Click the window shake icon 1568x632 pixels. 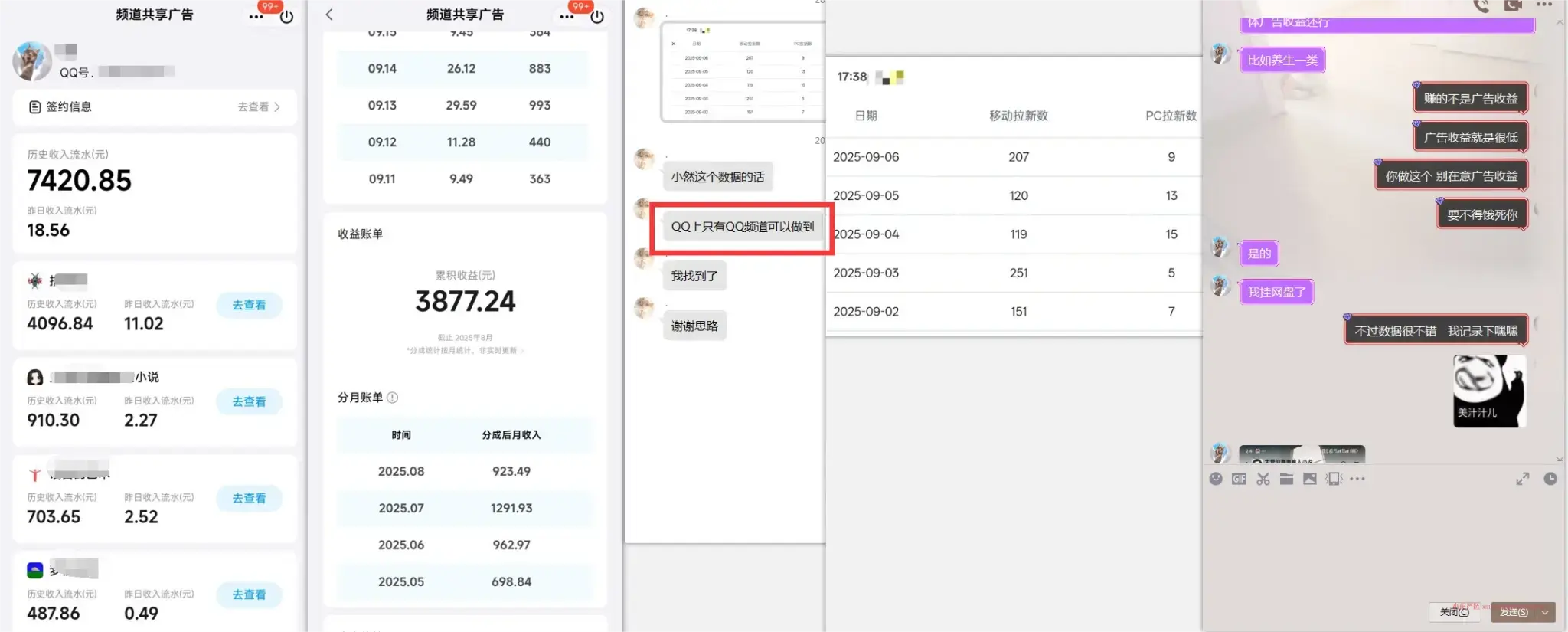click(x=1334, y=479)
